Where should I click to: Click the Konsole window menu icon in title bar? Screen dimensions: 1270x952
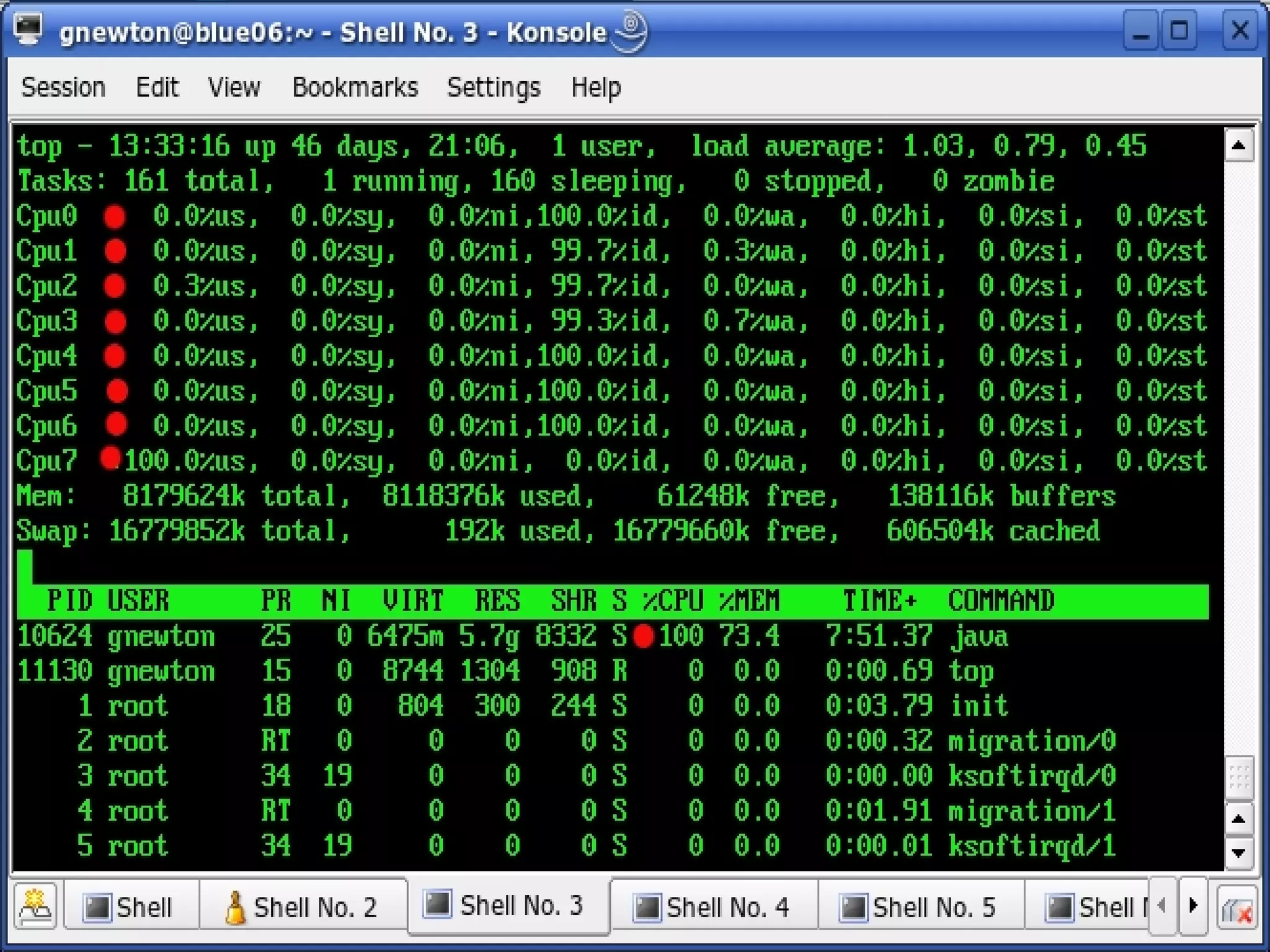point(29,30)
